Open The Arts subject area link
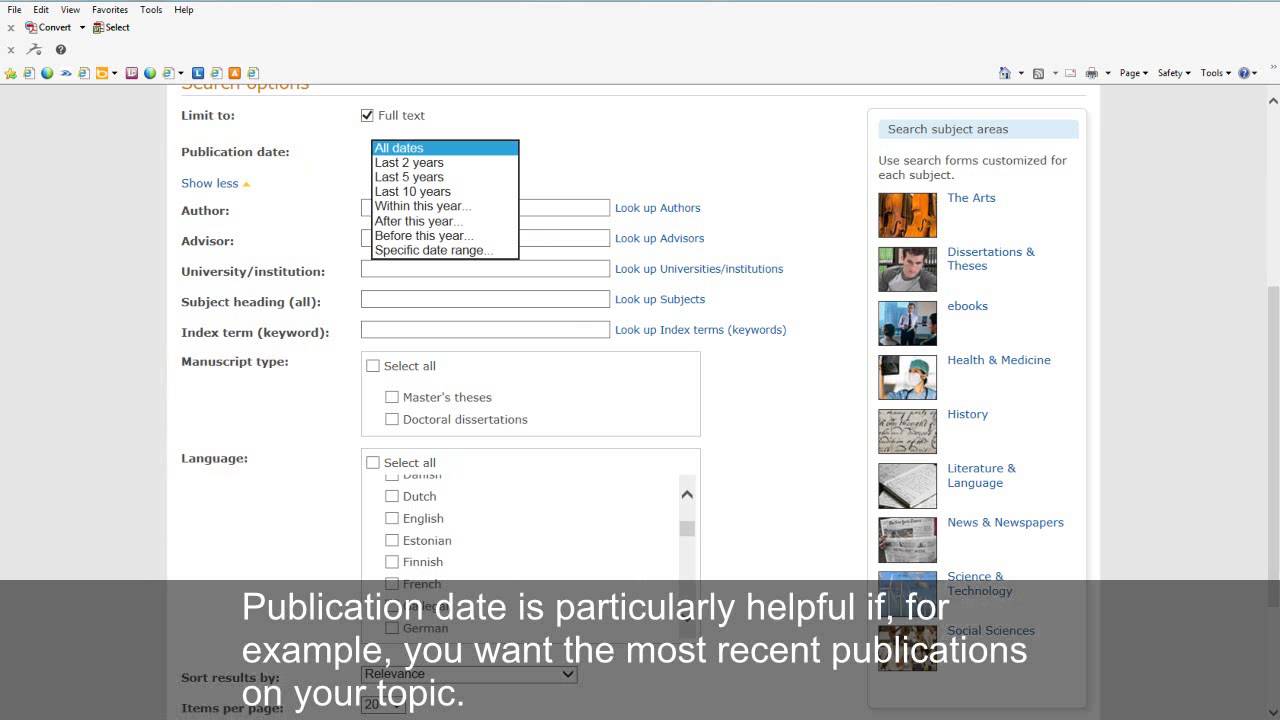 pos(971,198)
